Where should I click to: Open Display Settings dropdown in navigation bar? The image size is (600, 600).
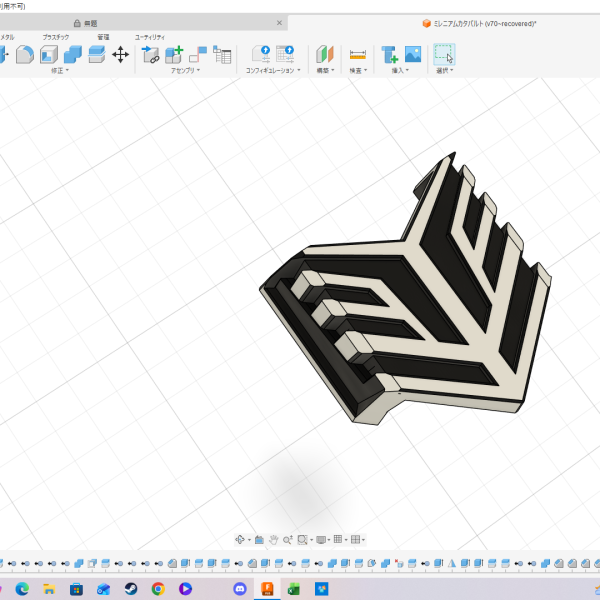pos(322,539)
